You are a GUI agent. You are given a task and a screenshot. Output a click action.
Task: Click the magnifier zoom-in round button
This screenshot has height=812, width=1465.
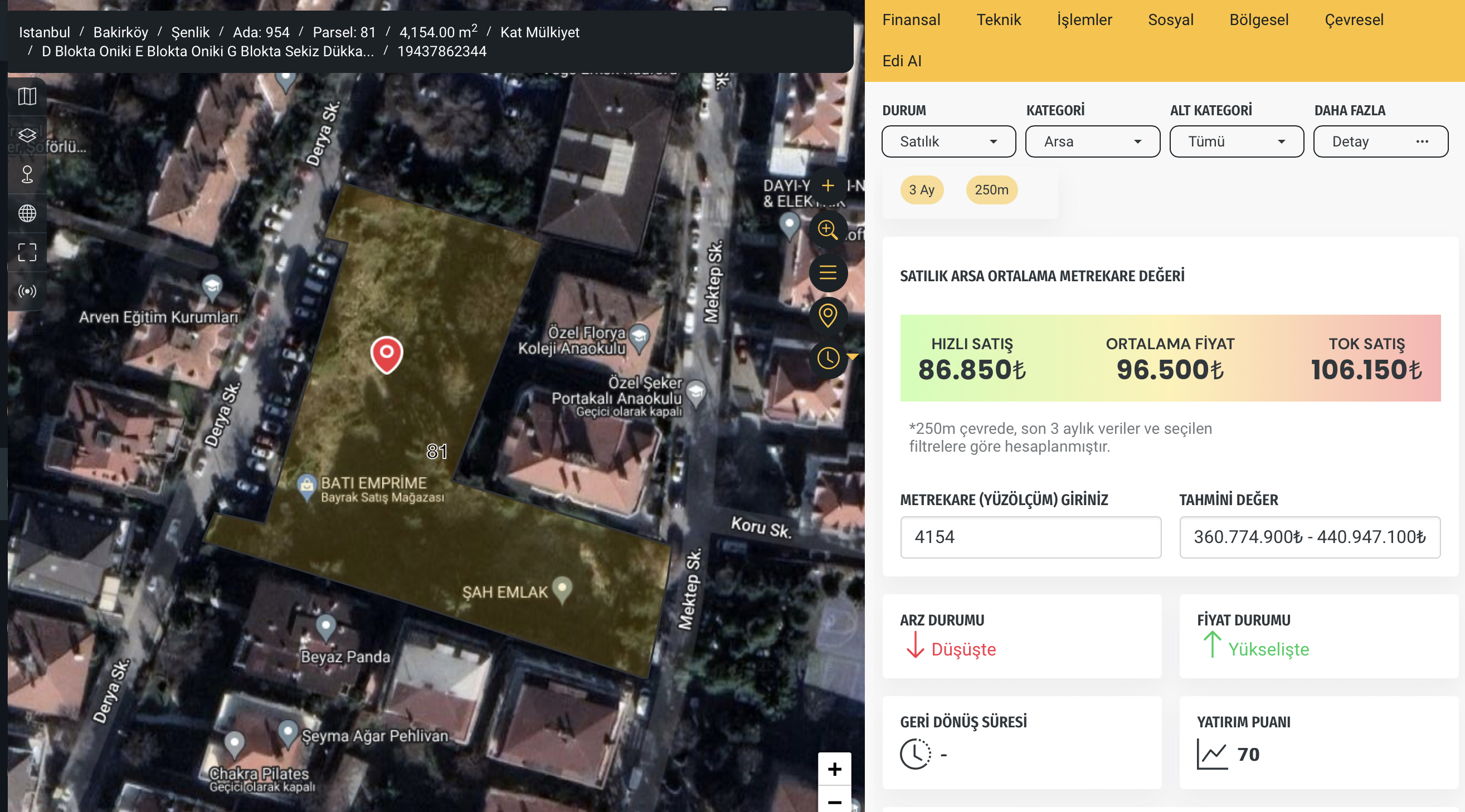[x=828, y=229]
